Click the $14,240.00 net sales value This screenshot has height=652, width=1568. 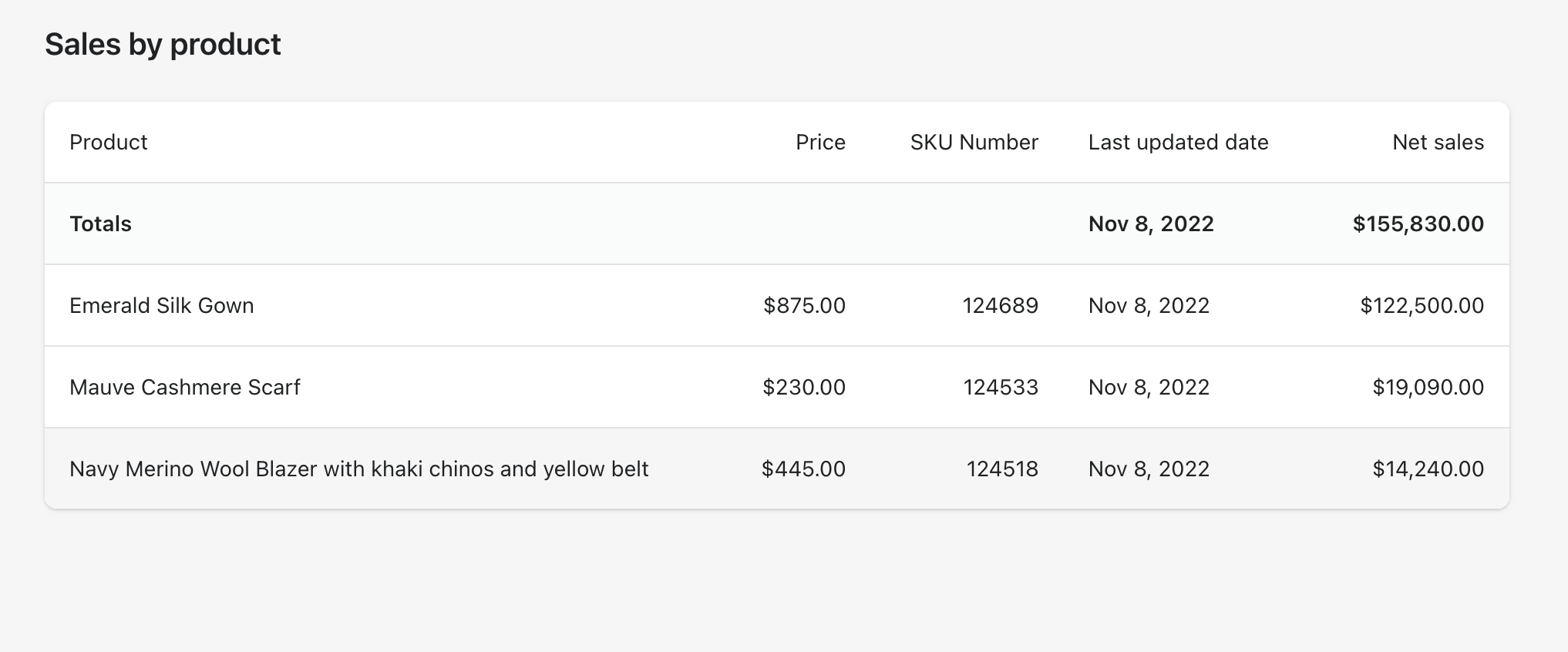point(1428,469)
